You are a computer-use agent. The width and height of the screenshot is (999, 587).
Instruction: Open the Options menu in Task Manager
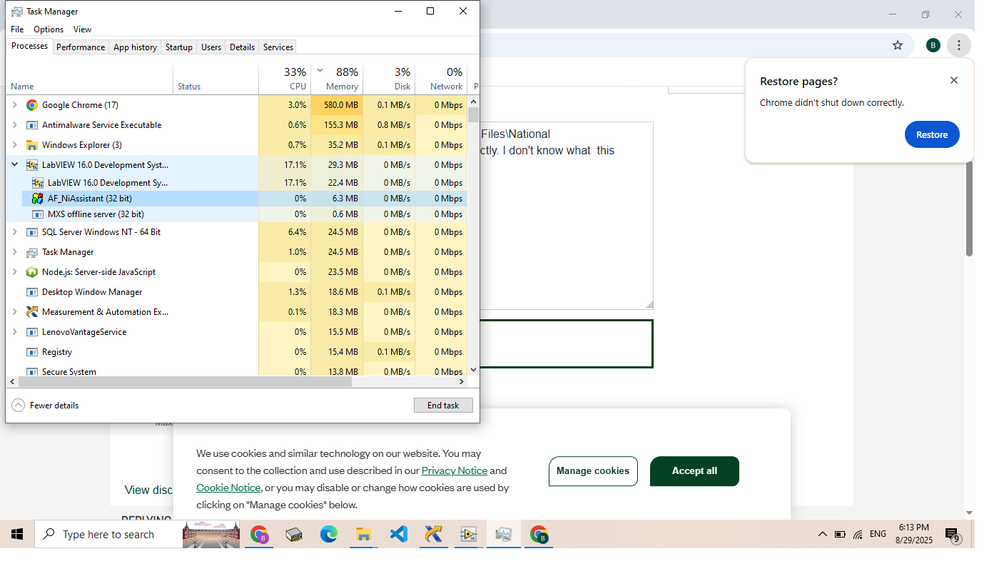click(48, 29)
